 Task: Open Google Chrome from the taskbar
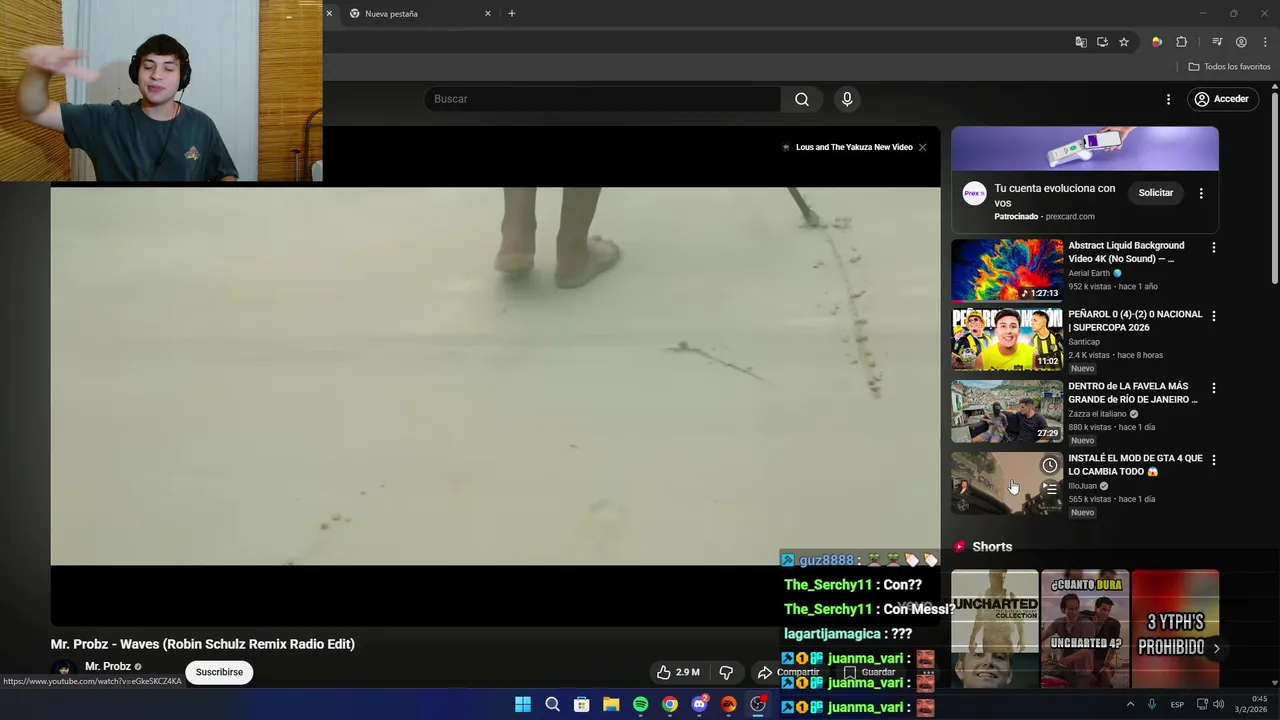pos(670,705)
